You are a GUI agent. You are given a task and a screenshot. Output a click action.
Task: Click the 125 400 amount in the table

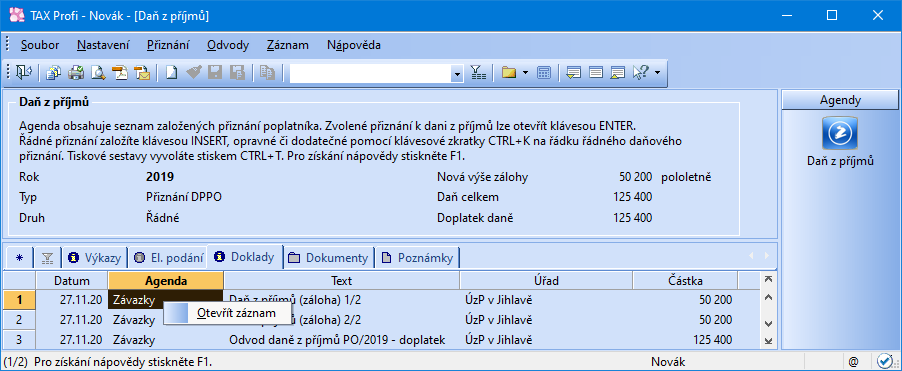click(685, 339)
